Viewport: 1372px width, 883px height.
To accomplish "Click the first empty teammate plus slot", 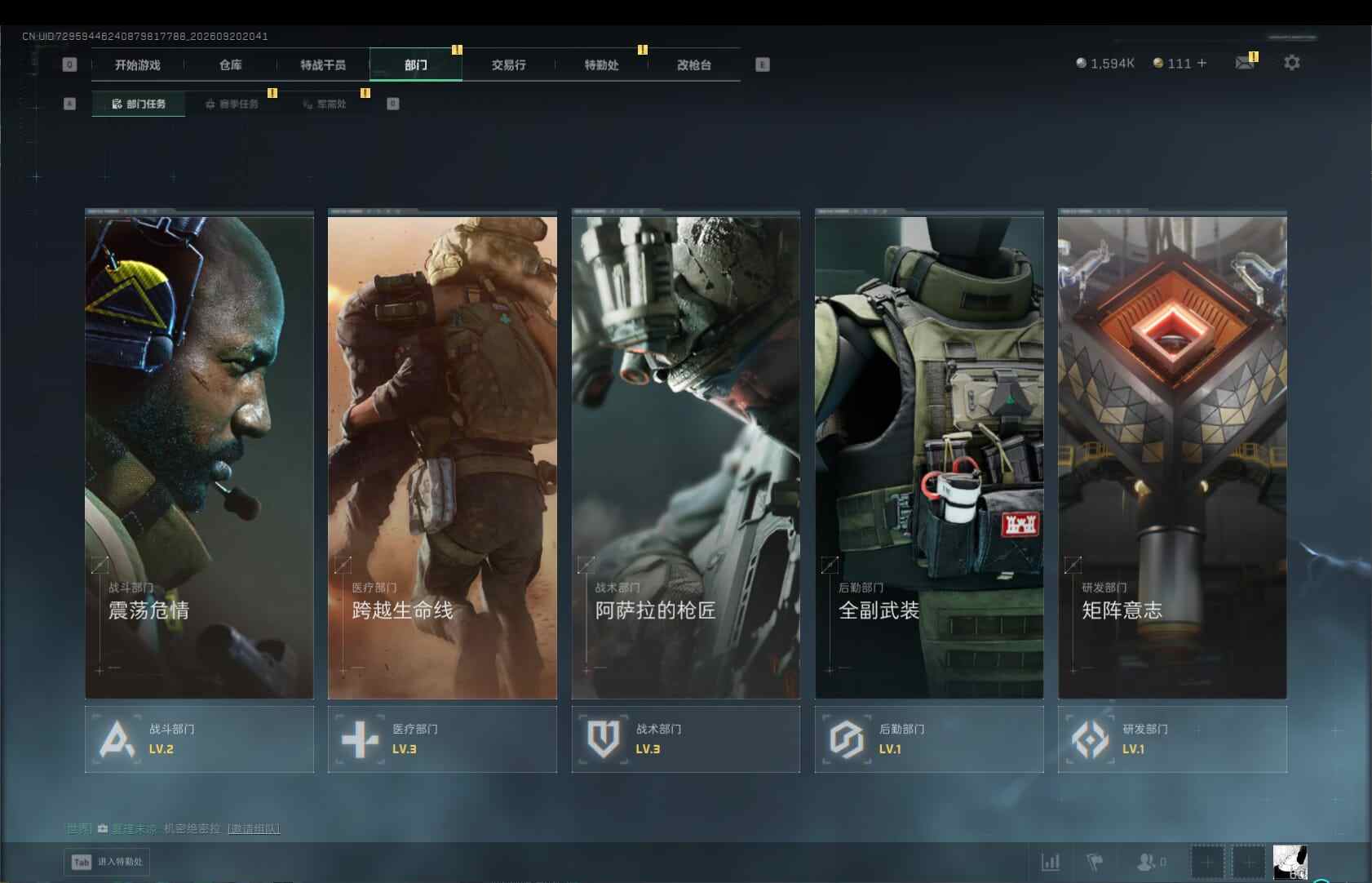I will click(1208, 862).
